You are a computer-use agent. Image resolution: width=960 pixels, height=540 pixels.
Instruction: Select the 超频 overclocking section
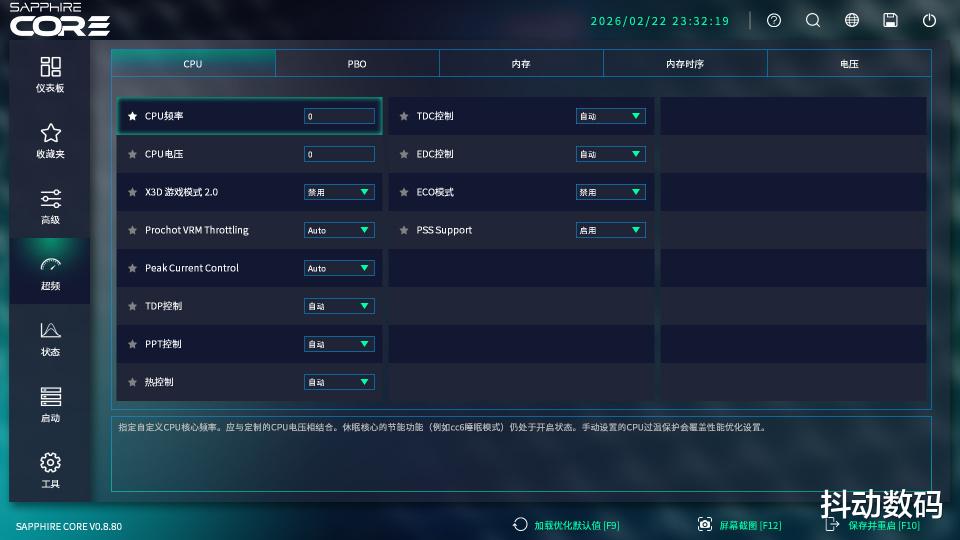(50, 272)
